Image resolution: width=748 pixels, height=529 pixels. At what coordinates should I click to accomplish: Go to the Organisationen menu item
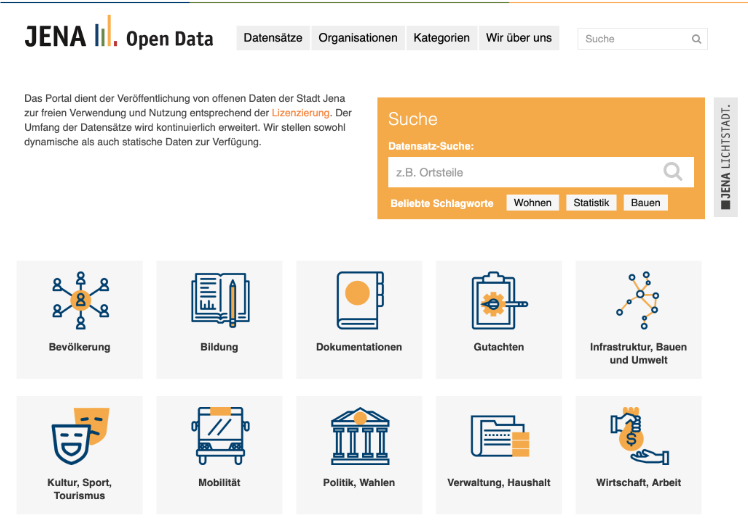[358, 38]
